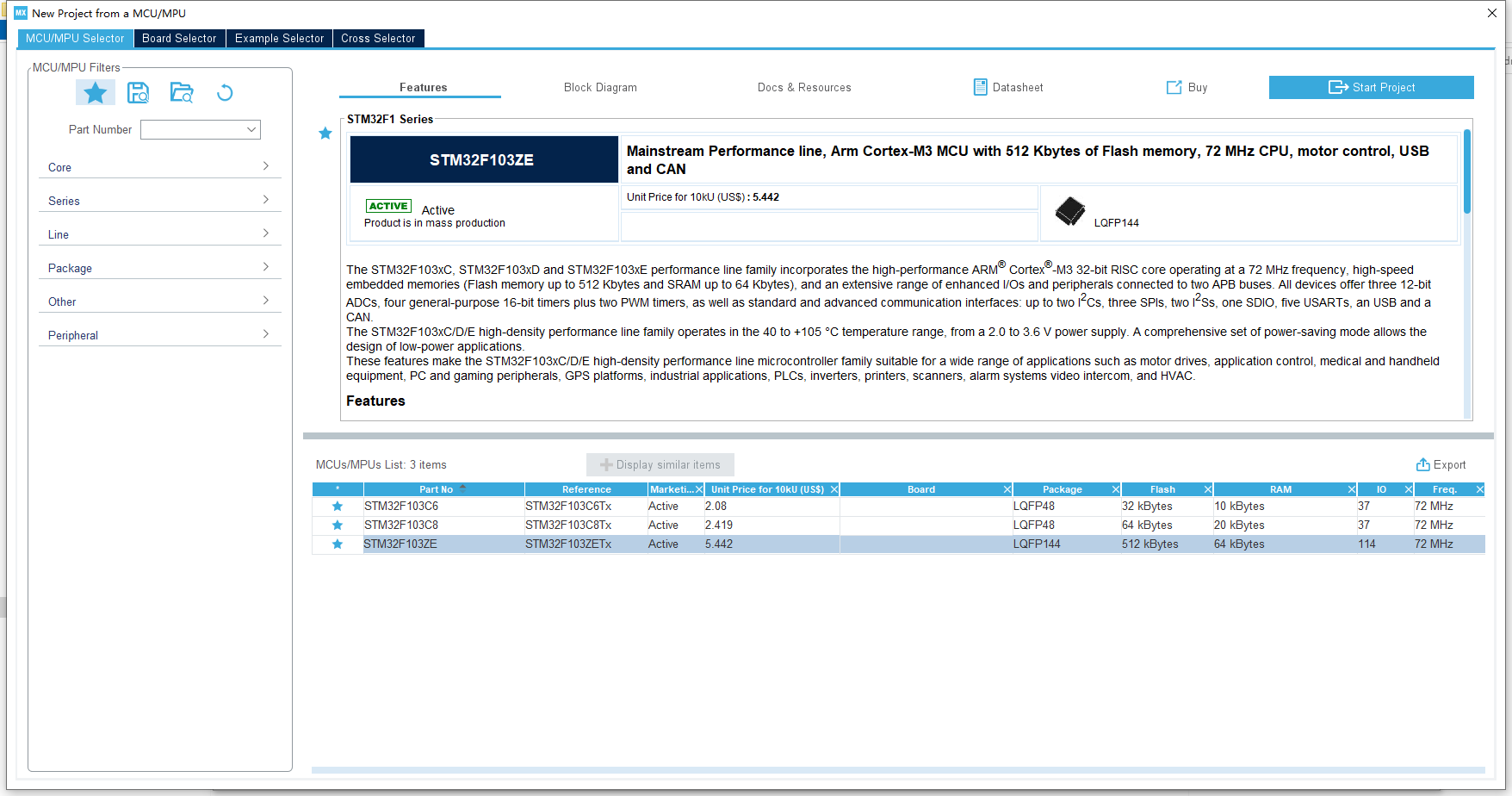Image resolution: width=1512 pixels, height=796 pixels.
Task: Switch to Cross Selector tab
Action: pos(378,38)
